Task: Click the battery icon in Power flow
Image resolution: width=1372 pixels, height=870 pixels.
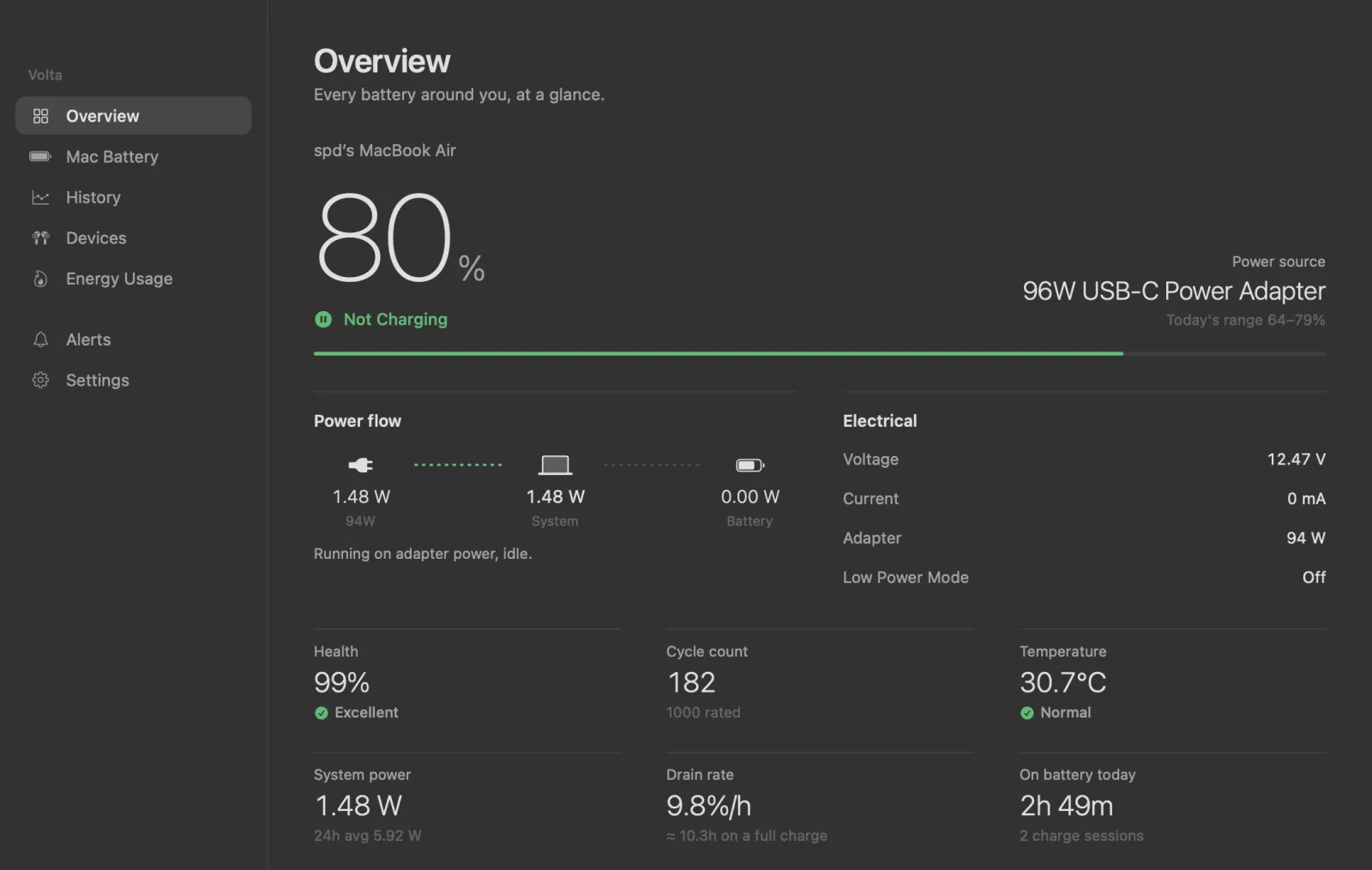Action: (x=750, y=465)
